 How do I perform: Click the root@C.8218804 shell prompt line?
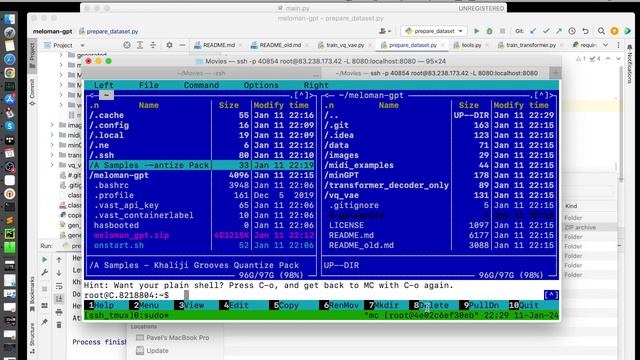pyautogui.click(x=127, y=295)
